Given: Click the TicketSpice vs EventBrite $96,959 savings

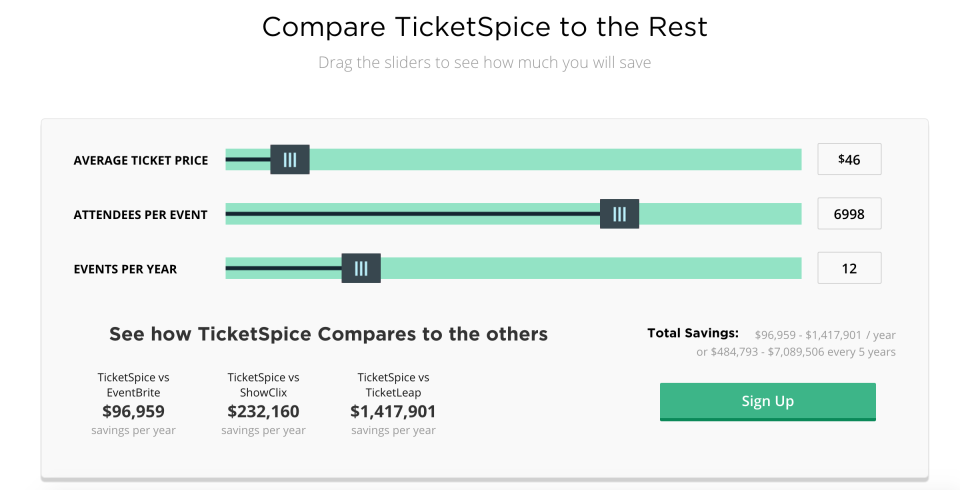Looking at the screenshot, I should click(133, 411).
